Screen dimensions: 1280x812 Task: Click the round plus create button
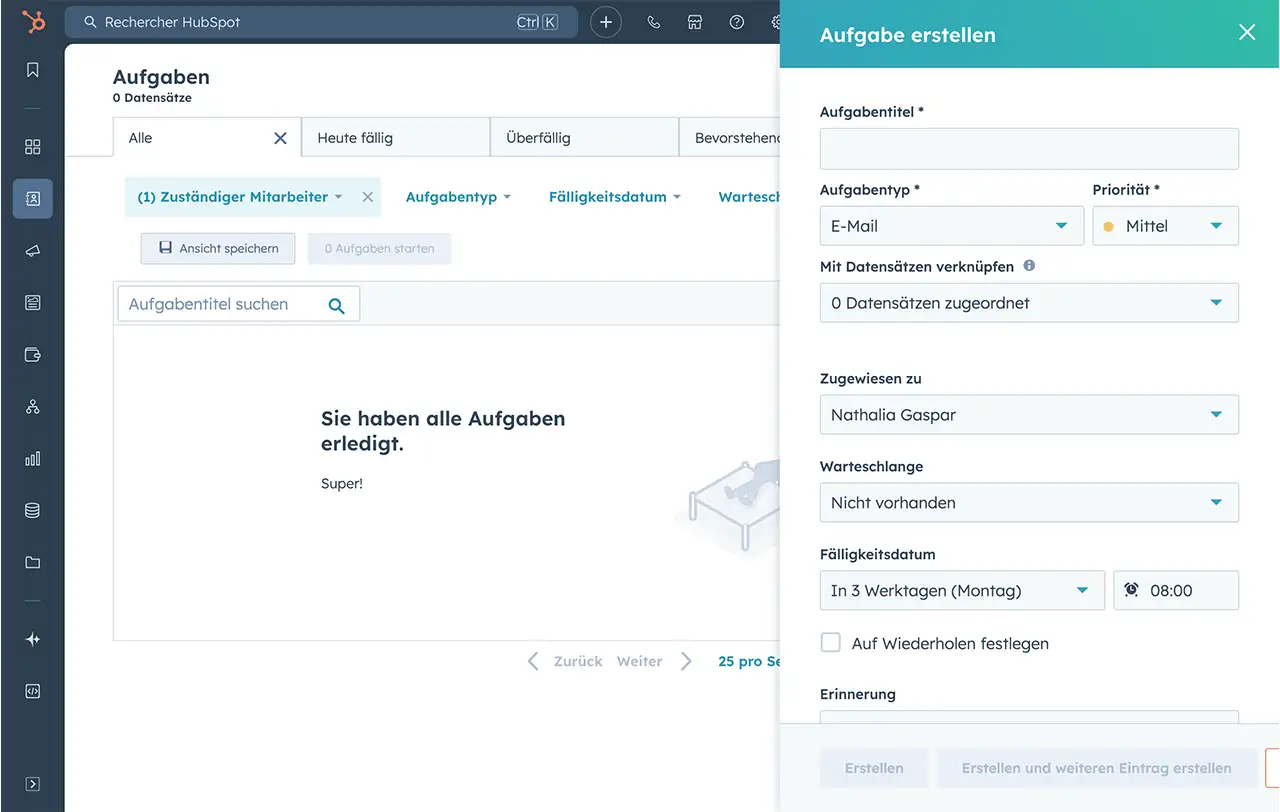pos(606,22)
